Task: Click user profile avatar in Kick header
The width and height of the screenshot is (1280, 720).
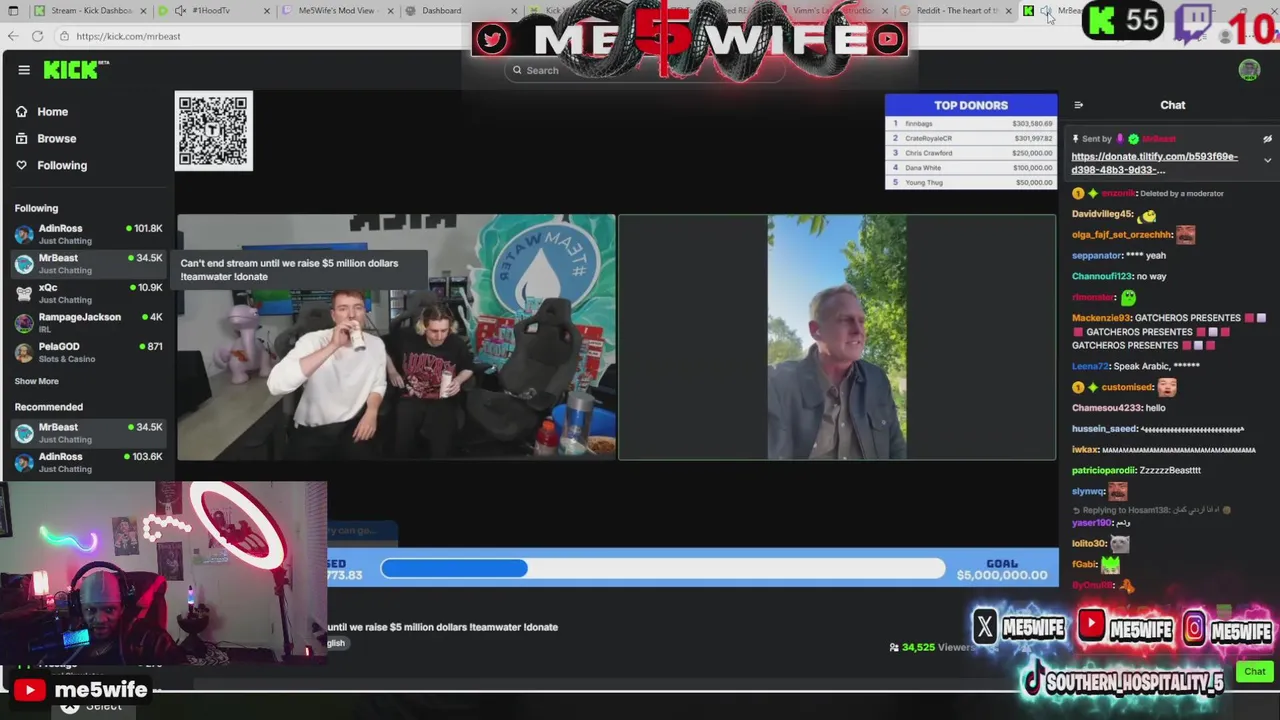Action: tap(1249, 70)
